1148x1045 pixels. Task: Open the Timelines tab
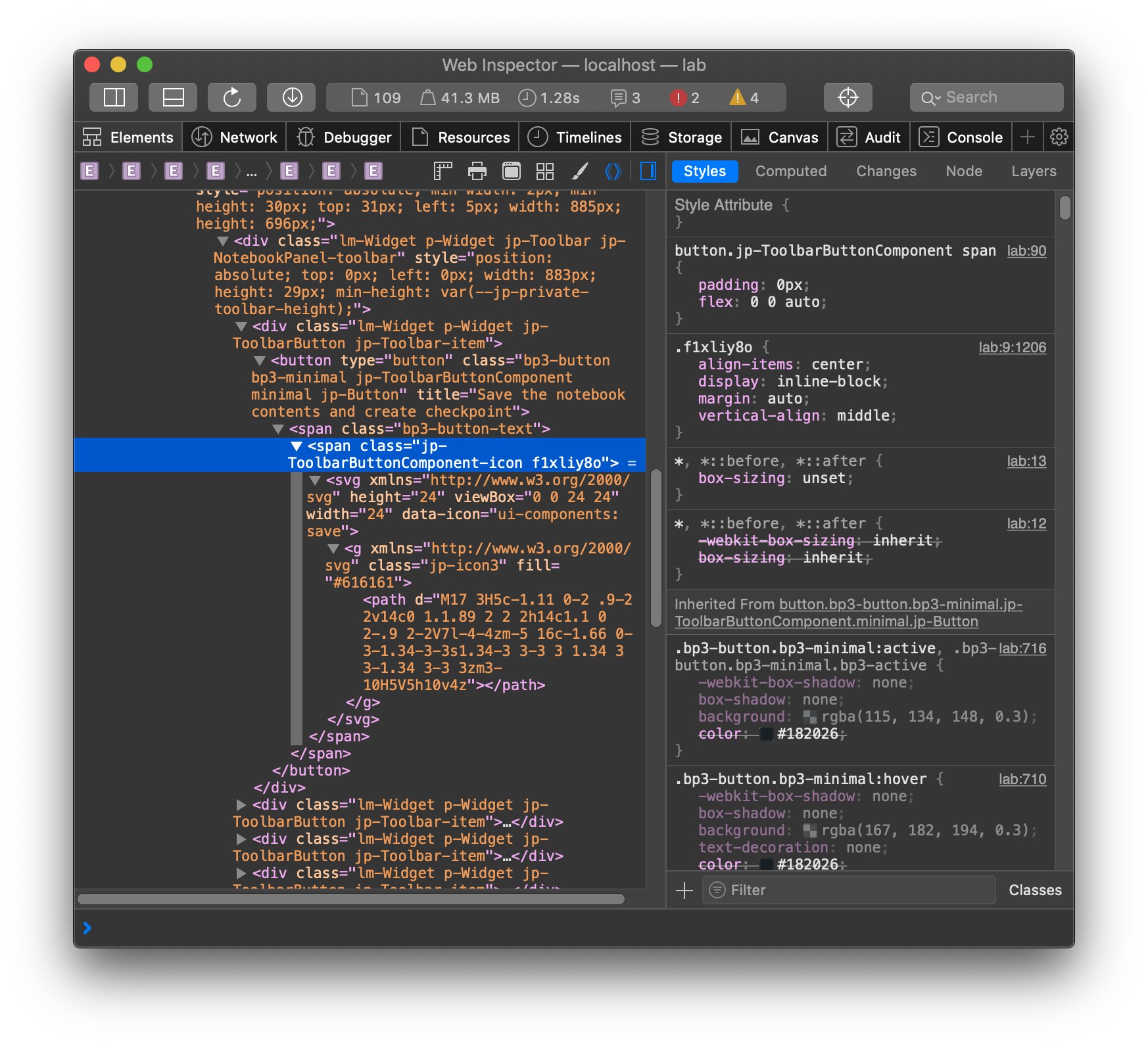tap(575, 137)
